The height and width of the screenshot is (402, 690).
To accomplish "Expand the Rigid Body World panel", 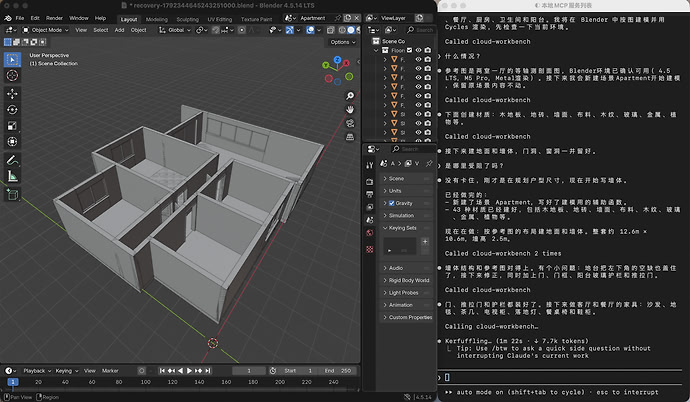I will [406, 280].
